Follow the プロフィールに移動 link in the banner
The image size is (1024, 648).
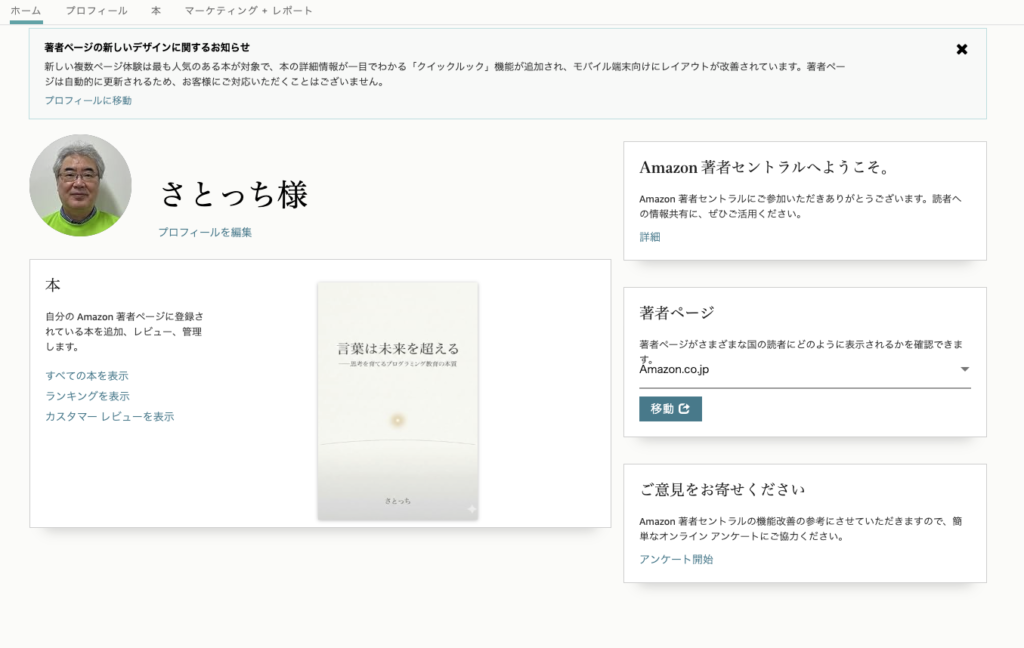coord(88,100)
